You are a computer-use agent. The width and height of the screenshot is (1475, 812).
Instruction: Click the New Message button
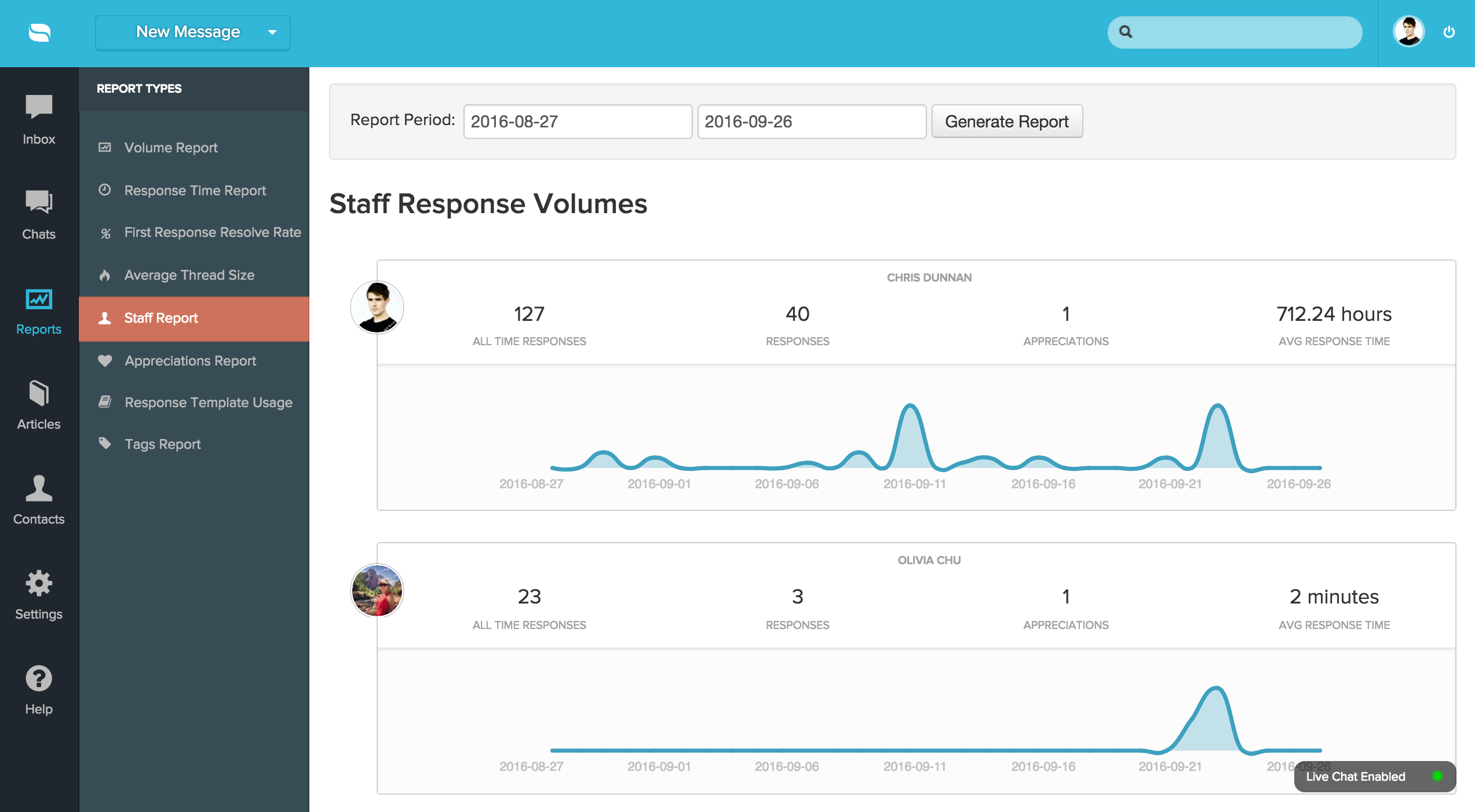pos(188,32)
